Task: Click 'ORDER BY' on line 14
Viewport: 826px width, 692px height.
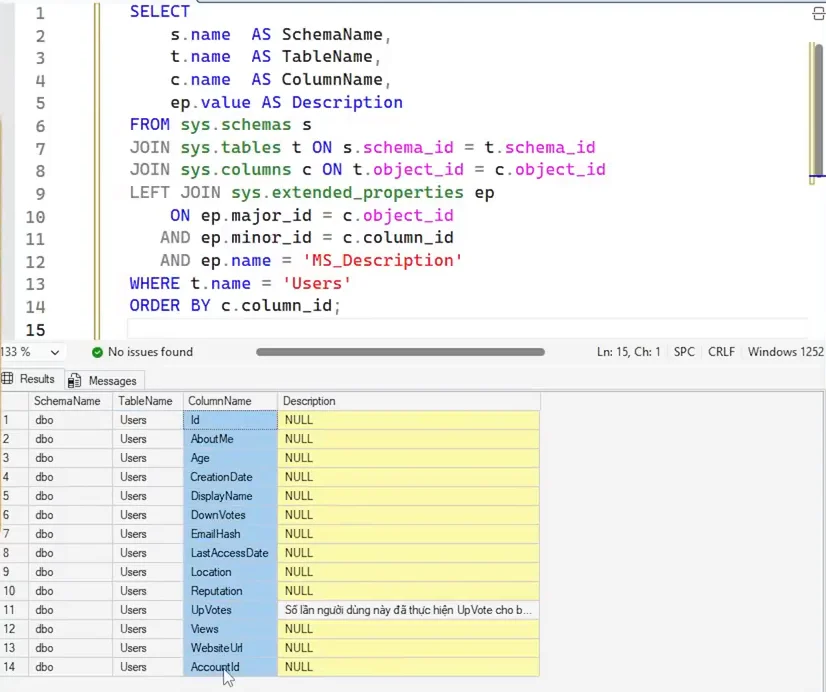Action: (x=170, y=305)
